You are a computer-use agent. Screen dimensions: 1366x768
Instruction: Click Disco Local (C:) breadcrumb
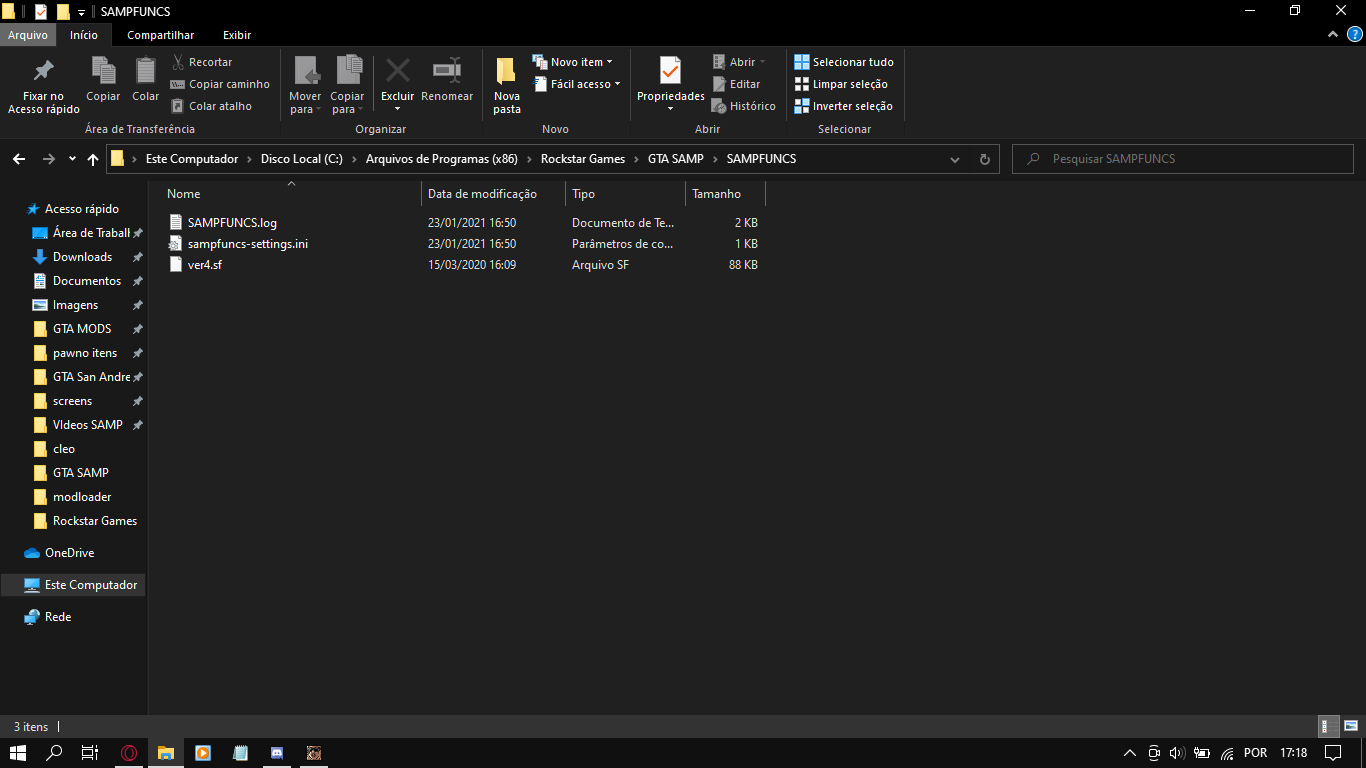click(x=302, y=159)
